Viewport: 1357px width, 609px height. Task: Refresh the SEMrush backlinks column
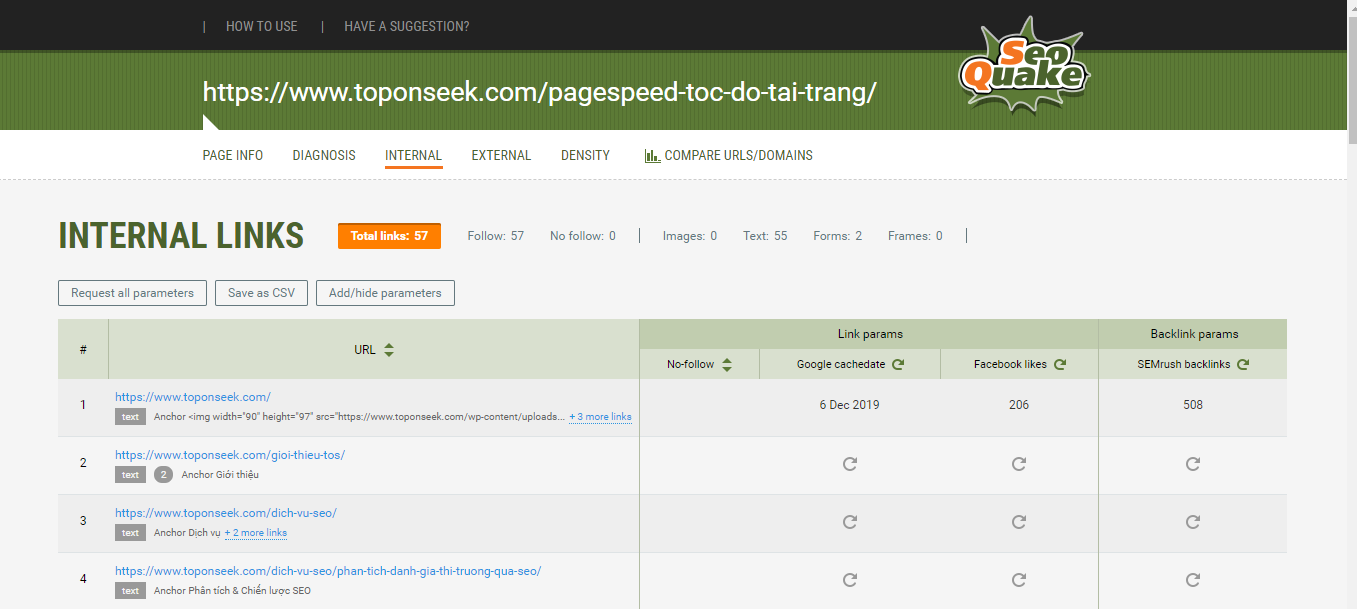(1243, 364)
